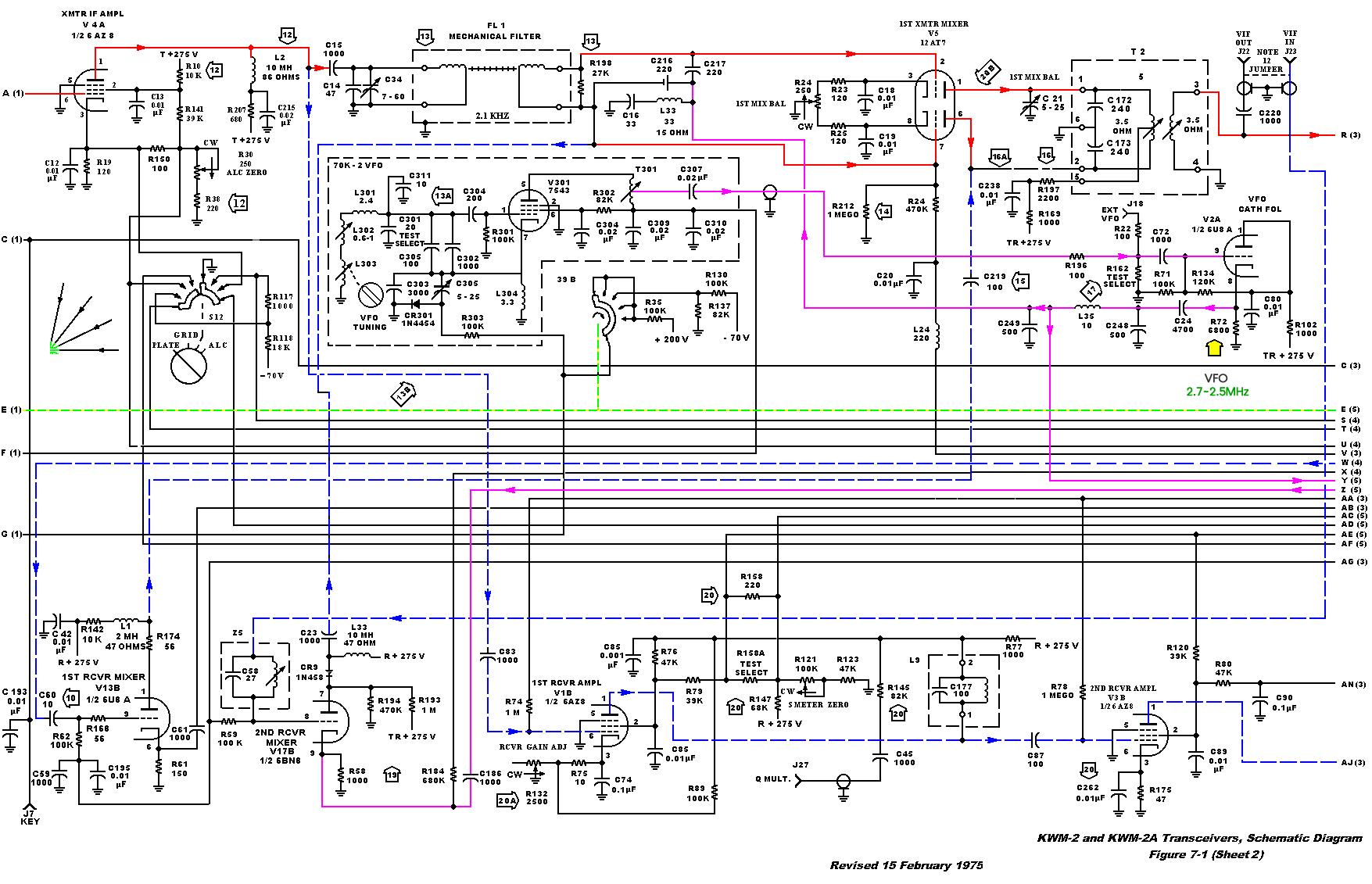
Task: Click the V301 7543 tube symbol
Action: 529,209
